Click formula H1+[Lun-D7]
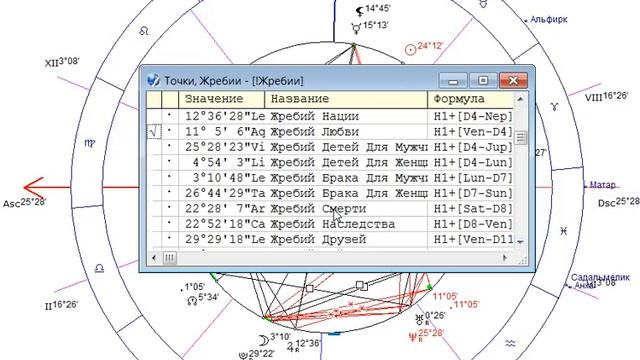640x360 pixels. tap(473, 178)
